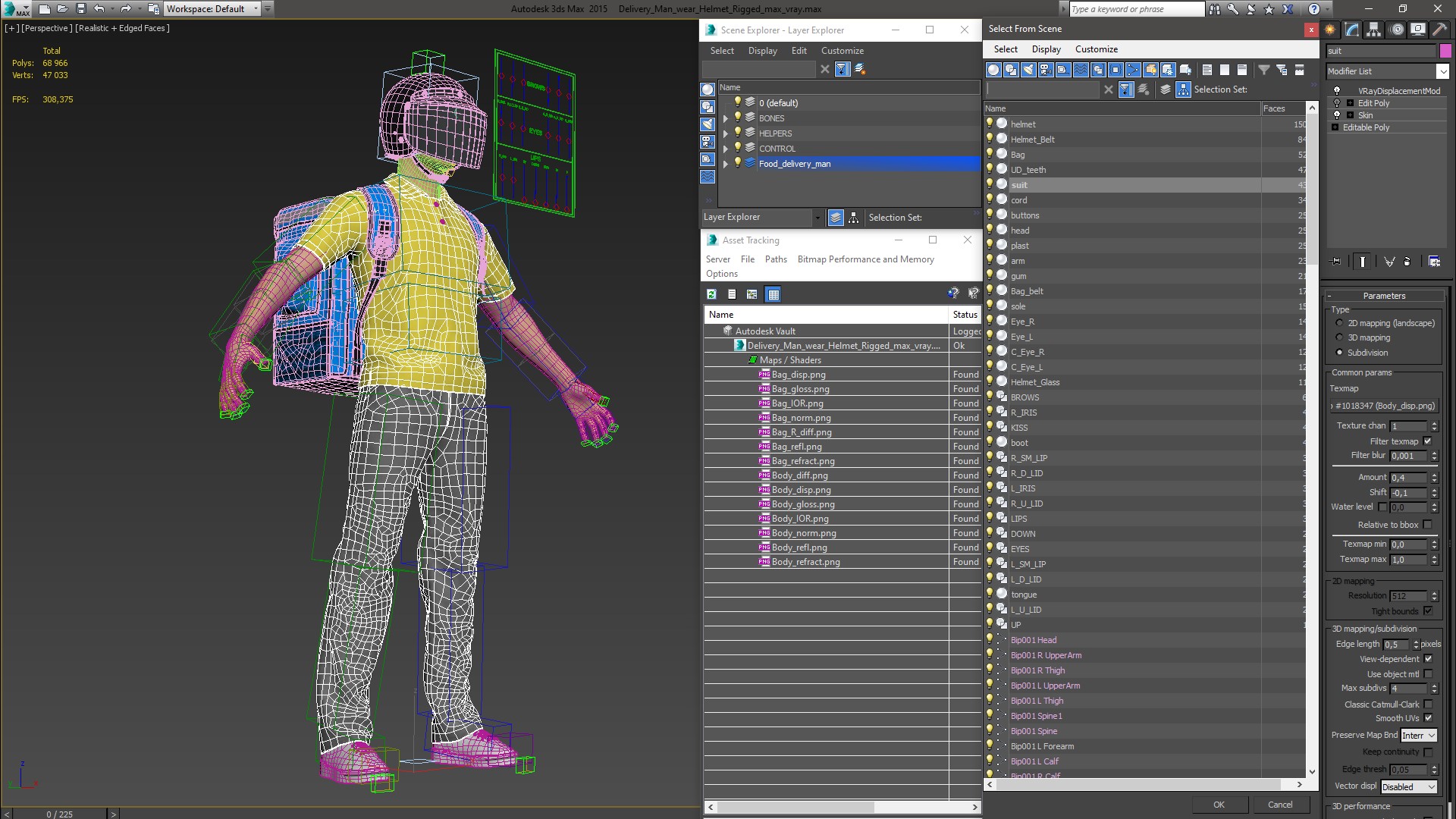Toggle Display Lights filter in Select From Scene
Viewport: 1456px width, 819px height.
[1028, 70]
